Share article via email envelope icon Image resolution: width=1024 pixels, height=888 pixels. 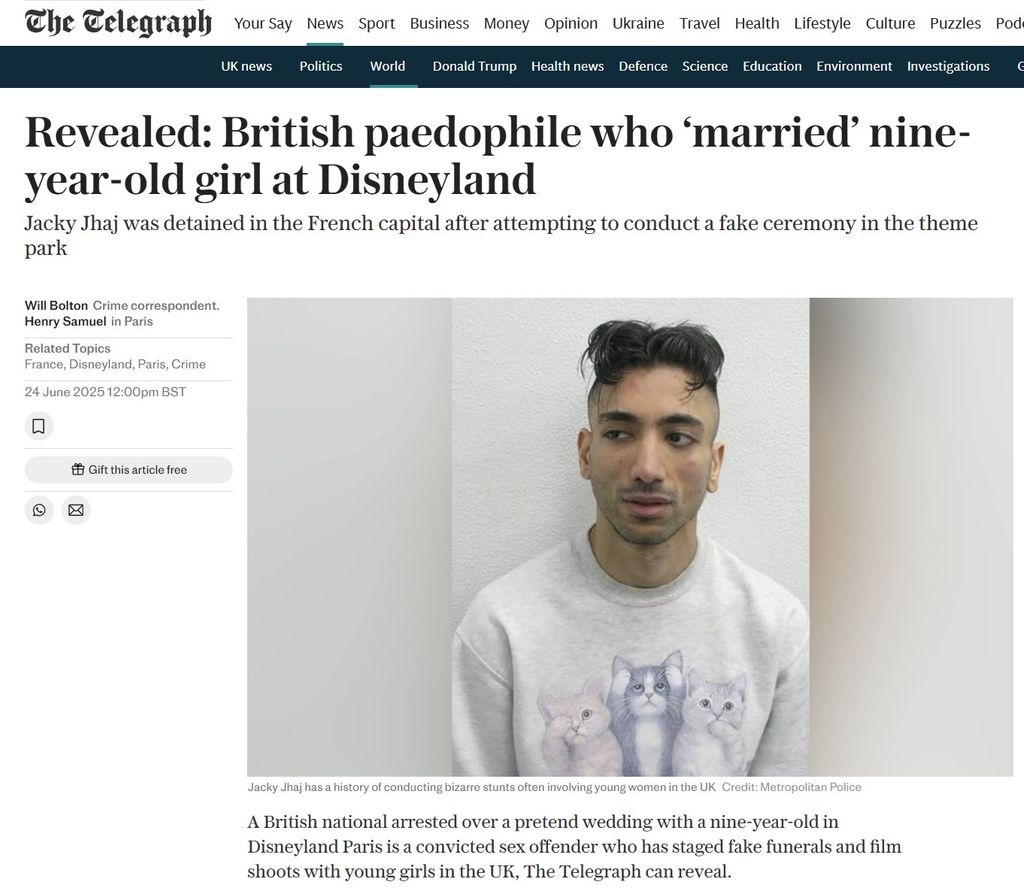coord(76,510)
